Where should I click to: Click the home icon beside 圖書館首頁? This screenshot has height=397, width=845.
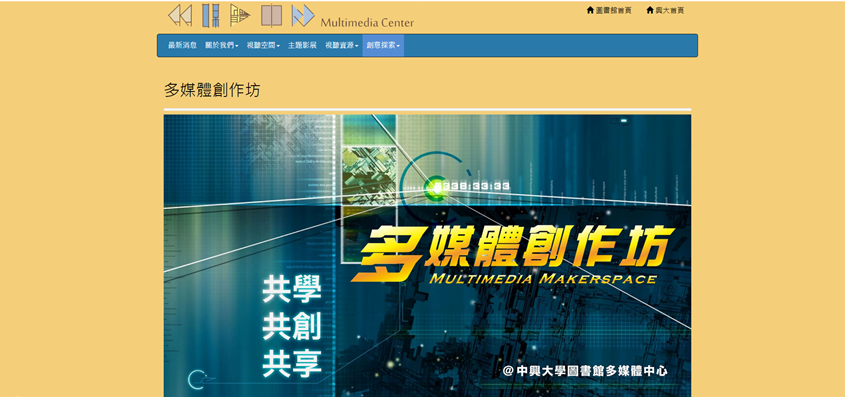point(590,10)
